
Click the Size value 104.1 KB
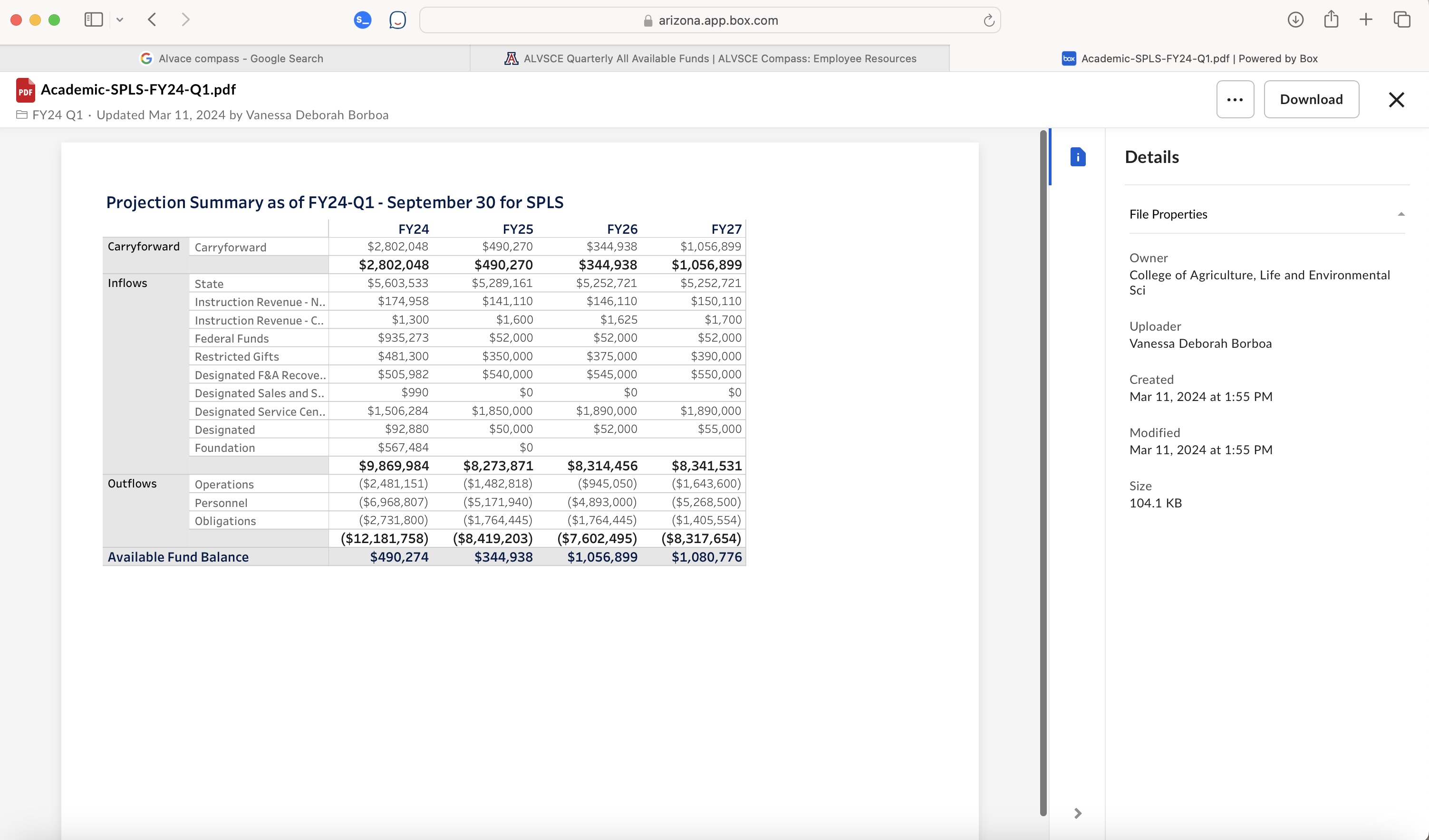tap(1155, 503)
